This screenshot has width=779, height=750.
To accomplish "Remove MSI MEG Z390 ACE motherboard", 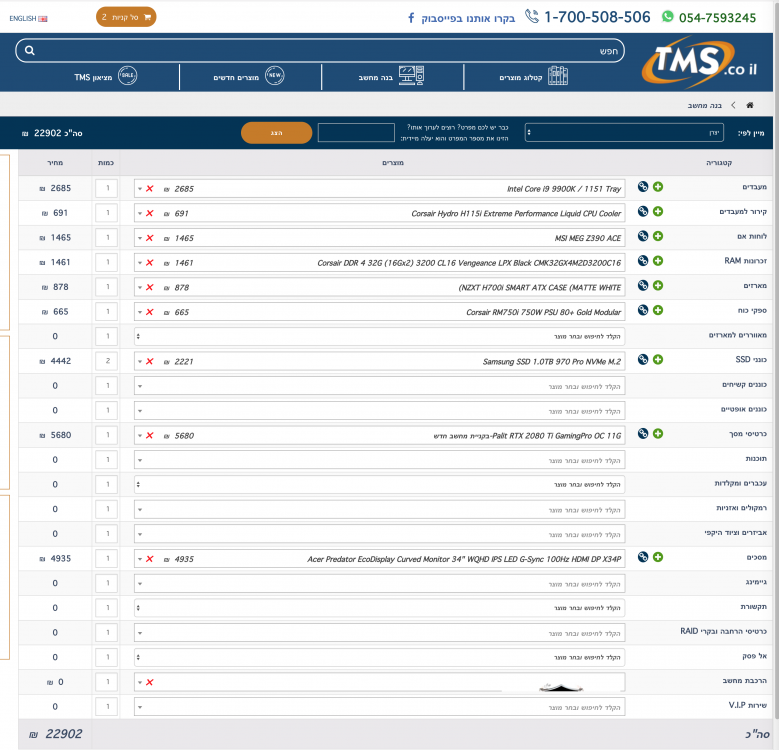I will [x=150, y=238].
